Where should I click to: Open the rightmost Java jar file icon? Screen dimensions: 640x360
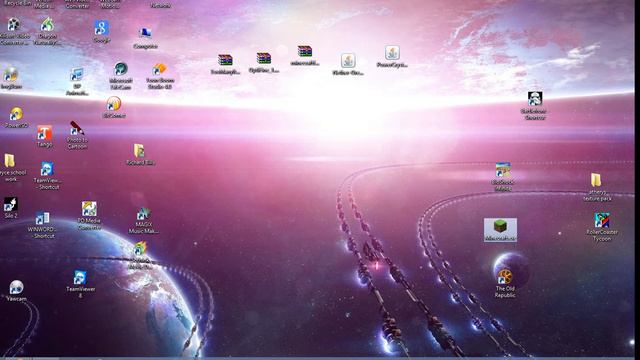392,53
